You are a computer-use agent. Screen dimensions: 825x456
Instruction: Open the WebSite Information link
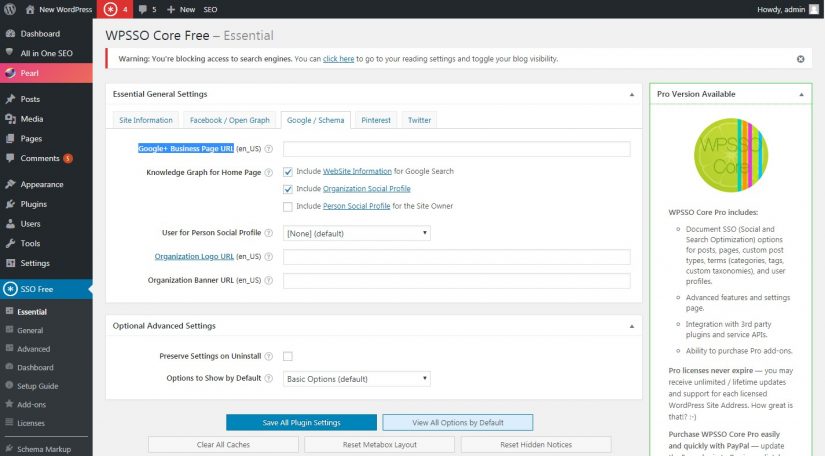[x=357, y=171]
